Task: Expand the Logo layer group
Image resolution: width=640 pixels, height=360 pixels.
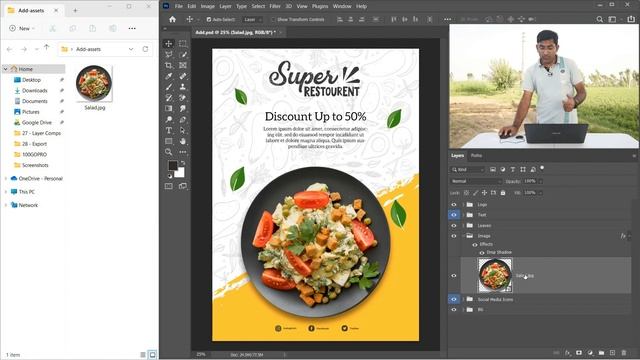Action: (x=463, y=204)
